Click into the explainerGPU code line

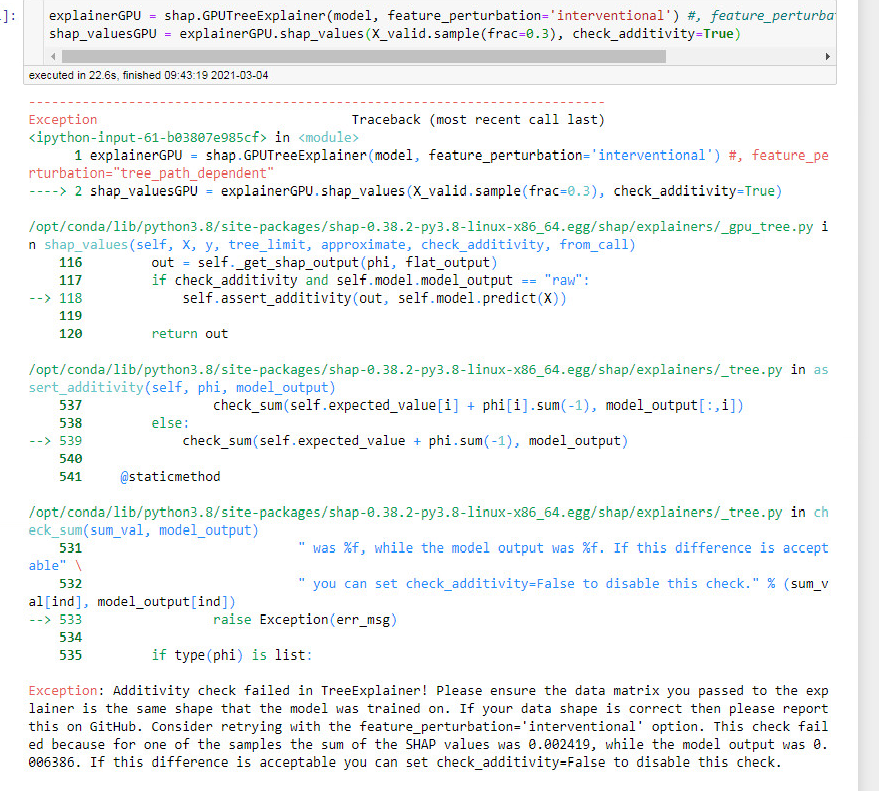(200, 14)
